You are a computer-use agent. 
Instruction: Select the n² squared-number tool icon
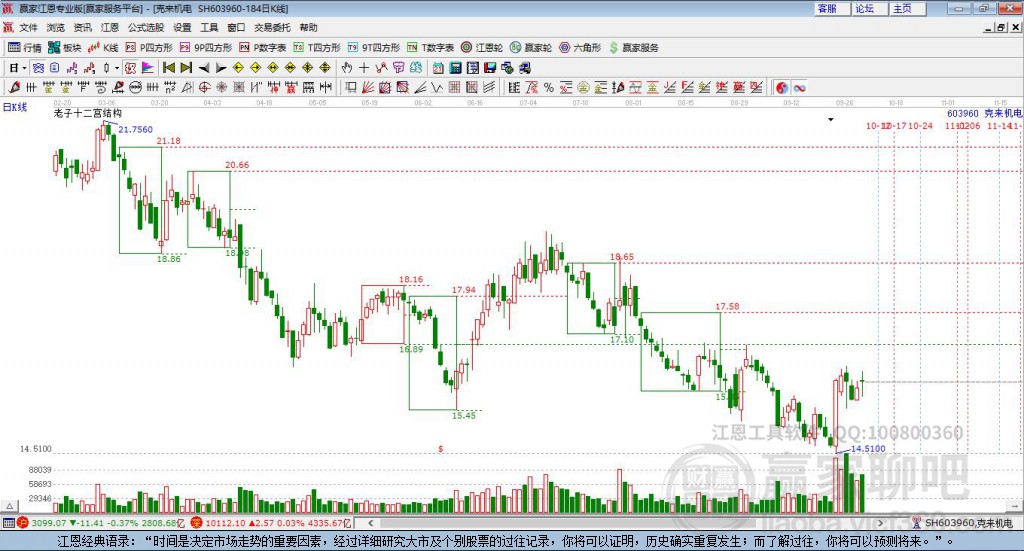[170, 87]
